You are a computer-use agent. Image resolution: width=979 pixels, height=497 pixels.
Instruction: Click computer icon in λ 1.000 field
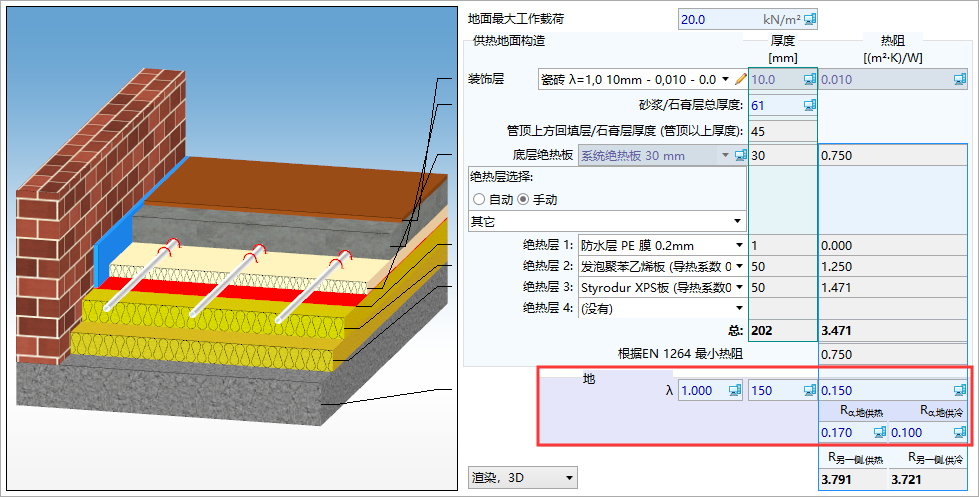[x=734, y=391]
